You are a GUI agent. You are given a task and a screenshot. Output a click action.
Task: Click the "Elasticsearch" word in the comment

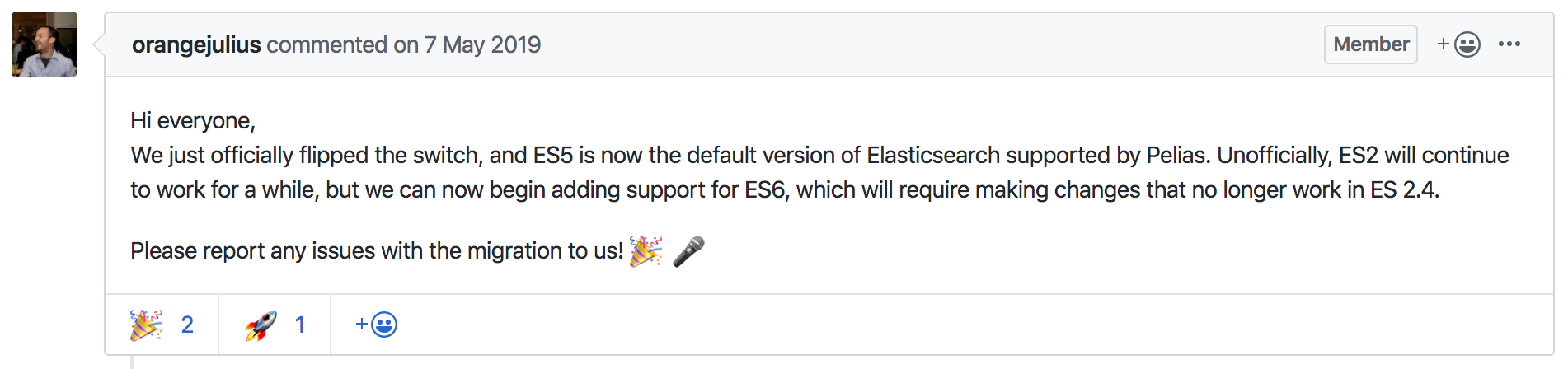(933, 156)
